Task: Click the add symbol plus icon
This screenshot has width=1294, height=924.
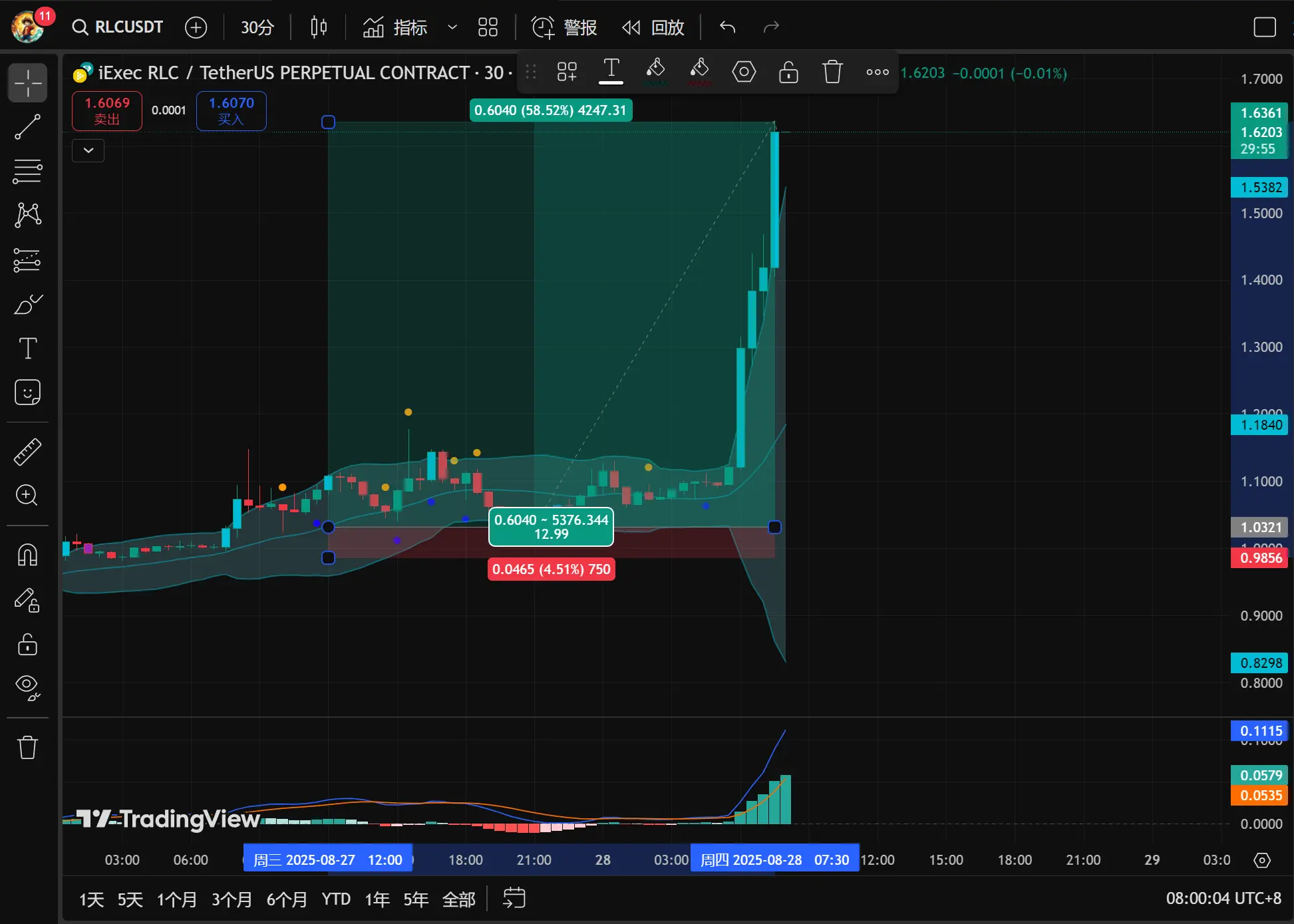Action: click(196, 27)
